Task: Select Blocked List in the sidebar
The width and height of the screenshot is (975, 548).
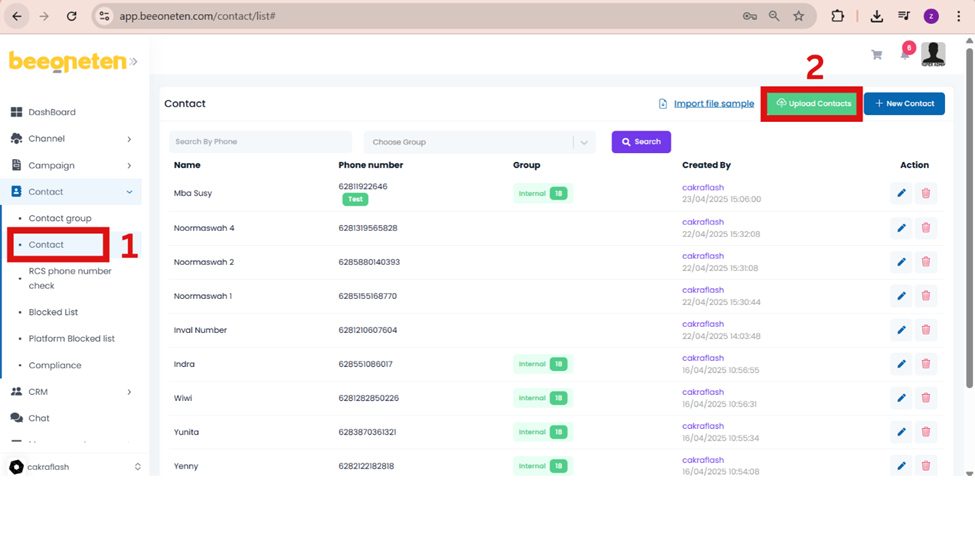Action: pyautogui.click(x=53, y=312)
